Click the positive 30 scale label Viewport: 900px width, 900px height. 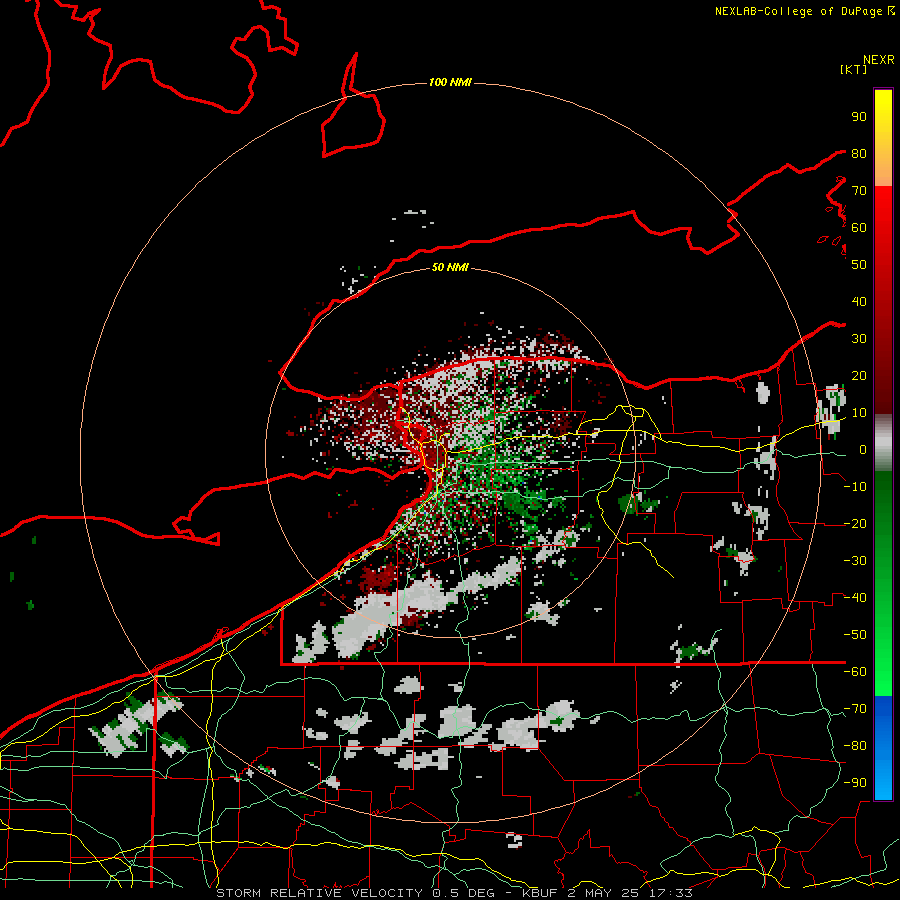coord(859,339)
